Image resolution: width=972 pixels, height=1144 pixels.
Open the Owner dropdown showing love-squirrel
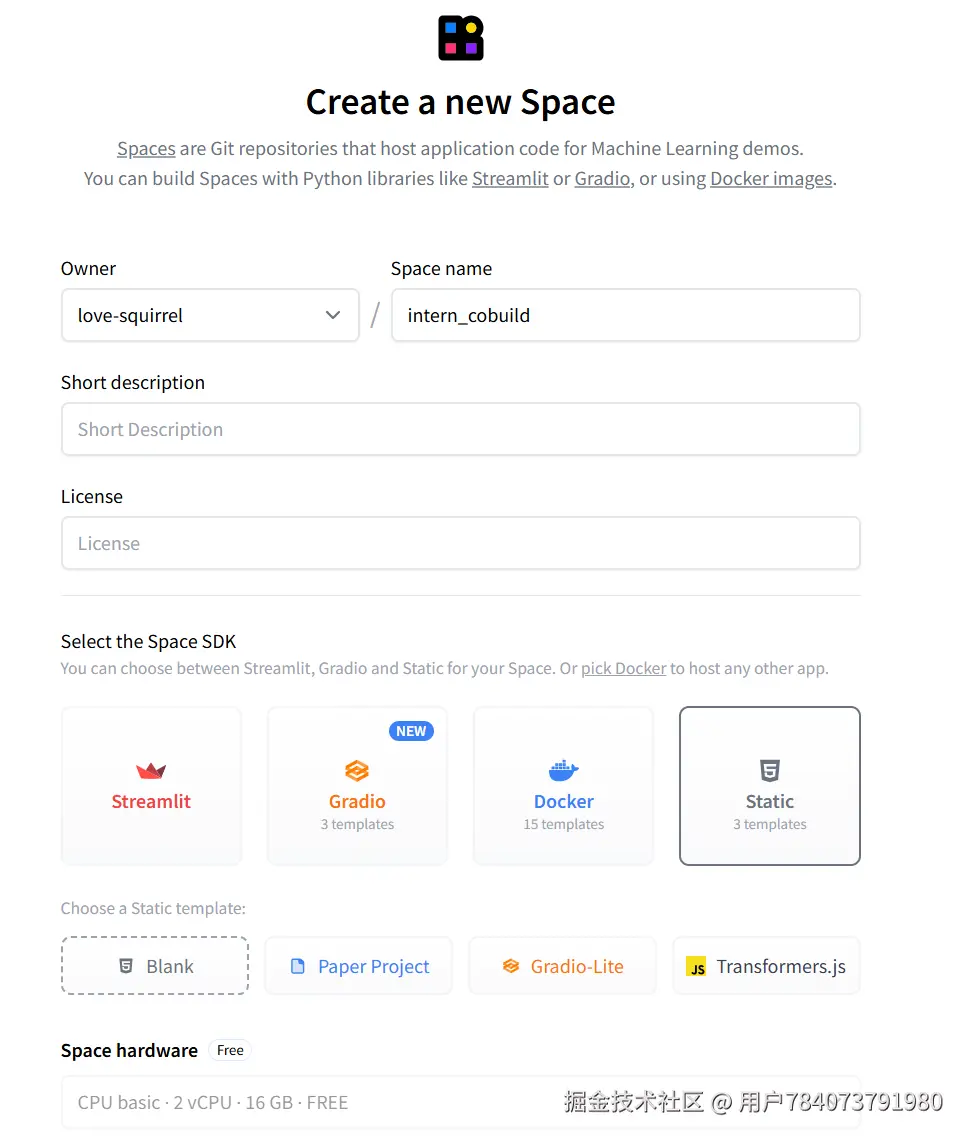pos(210,315)
